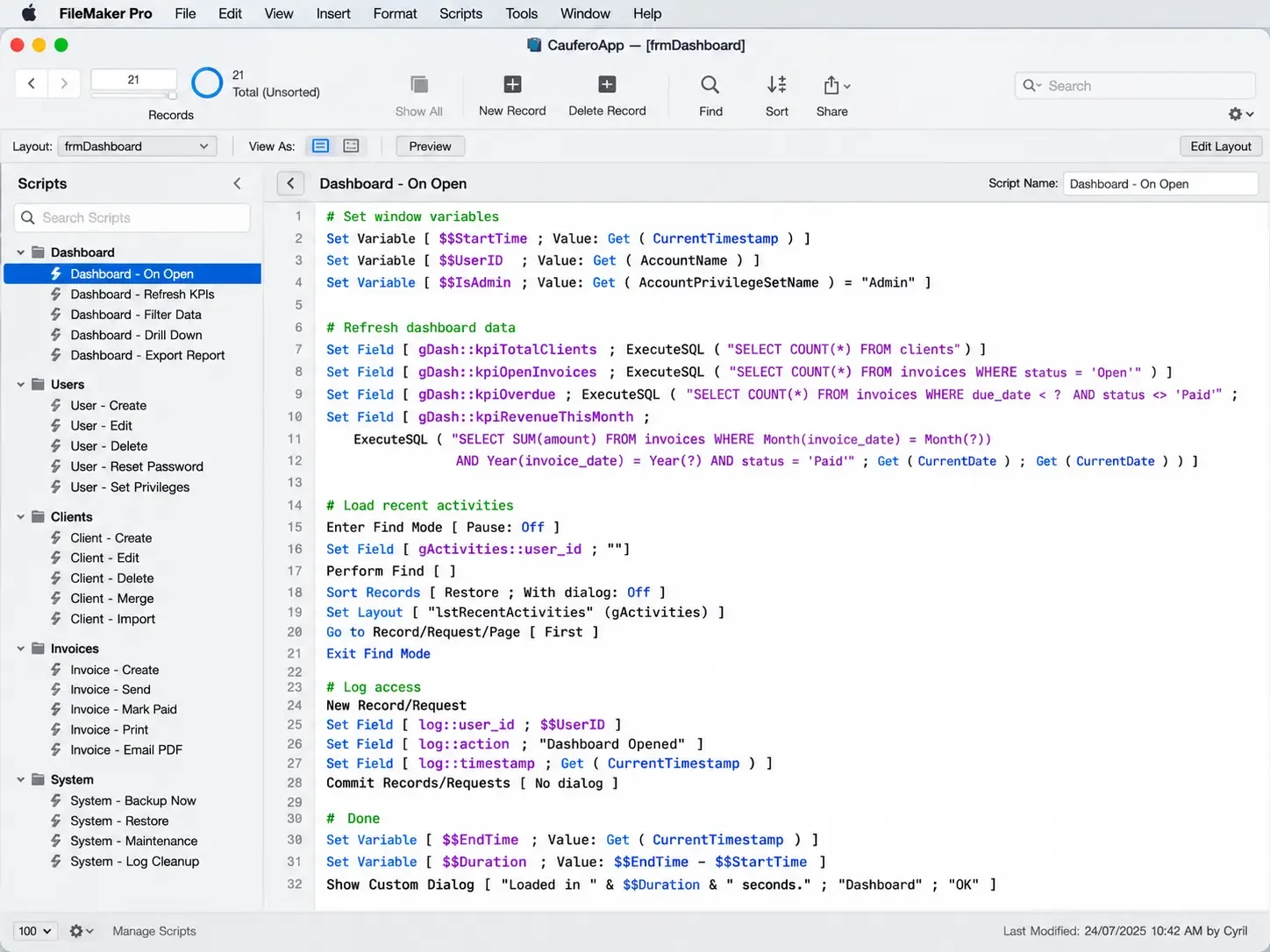Click the Sort records icon
1270x952 pixels.
(777, 85)
